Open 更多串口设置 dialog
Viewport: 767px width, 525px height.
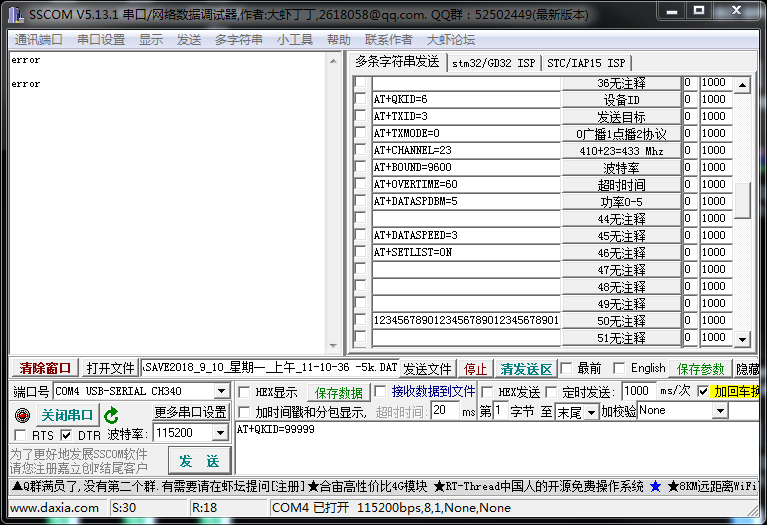190,412
